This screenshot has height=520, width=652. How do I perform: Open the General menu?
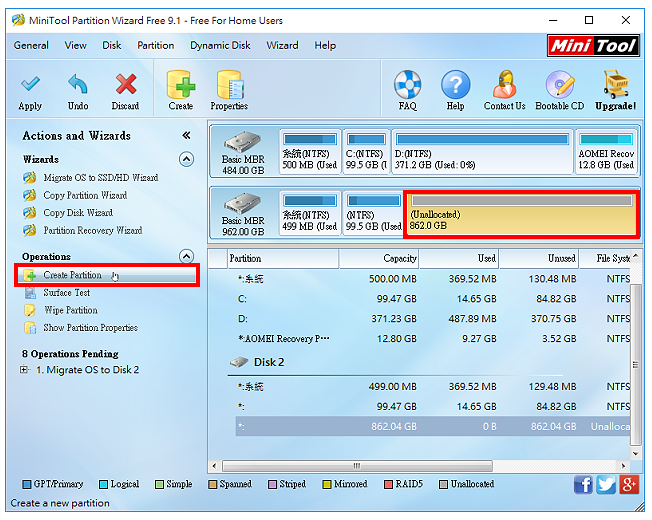click(x=31, y=45)
